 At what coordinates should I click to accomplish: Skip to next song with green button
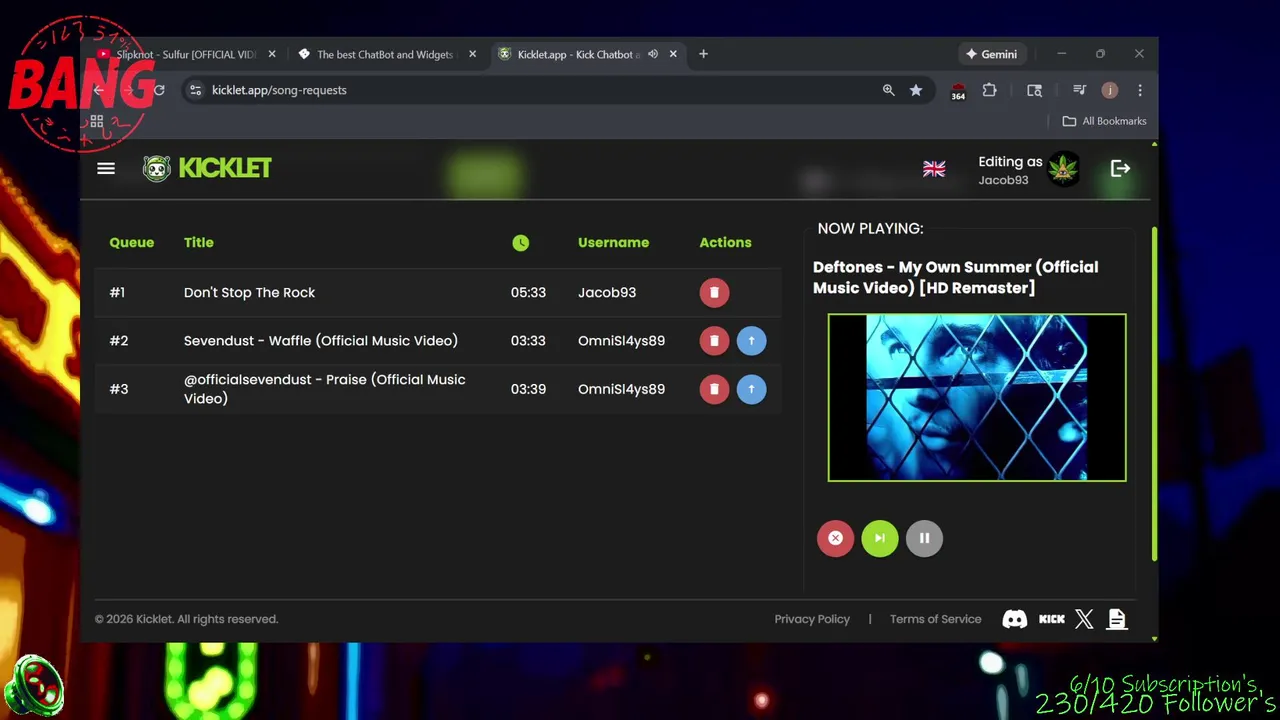[880, 538]
